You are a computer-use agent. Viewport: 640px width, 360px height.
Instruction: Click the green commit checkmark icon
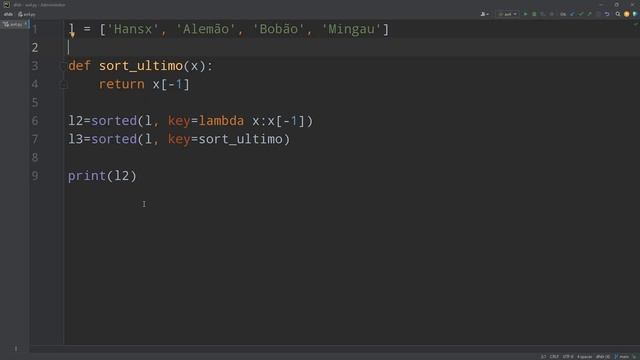[x=581, y=14]
